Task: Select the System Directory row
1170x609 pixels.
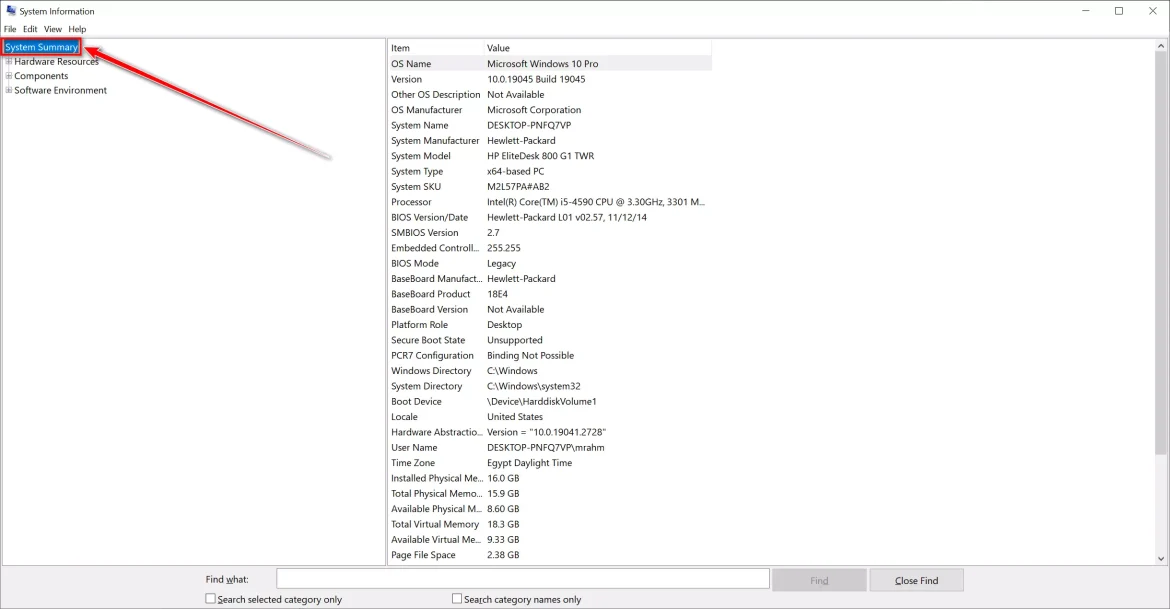Action: pyautogui.click(x=550, y=386)
